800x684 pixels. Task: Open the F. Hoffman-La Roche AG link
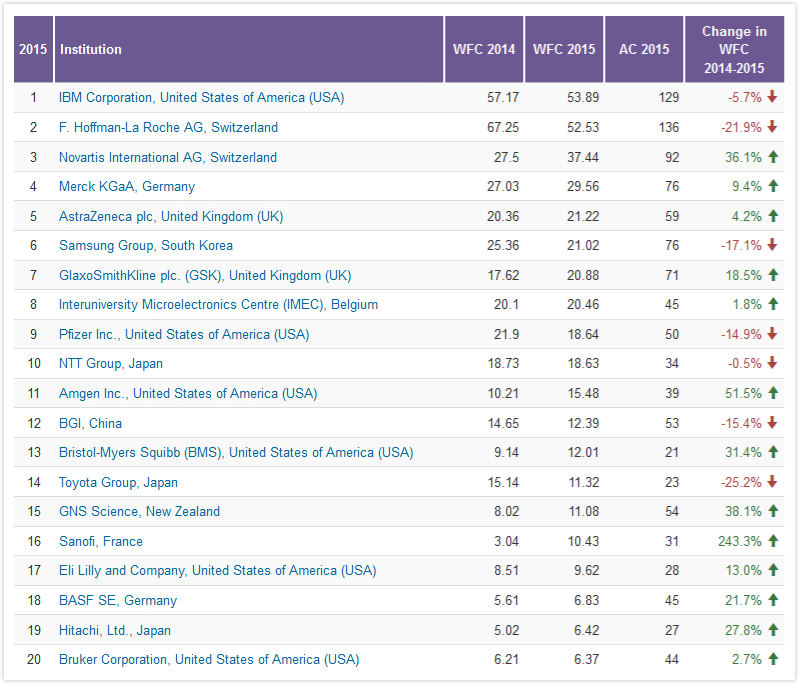pos(168,127)
